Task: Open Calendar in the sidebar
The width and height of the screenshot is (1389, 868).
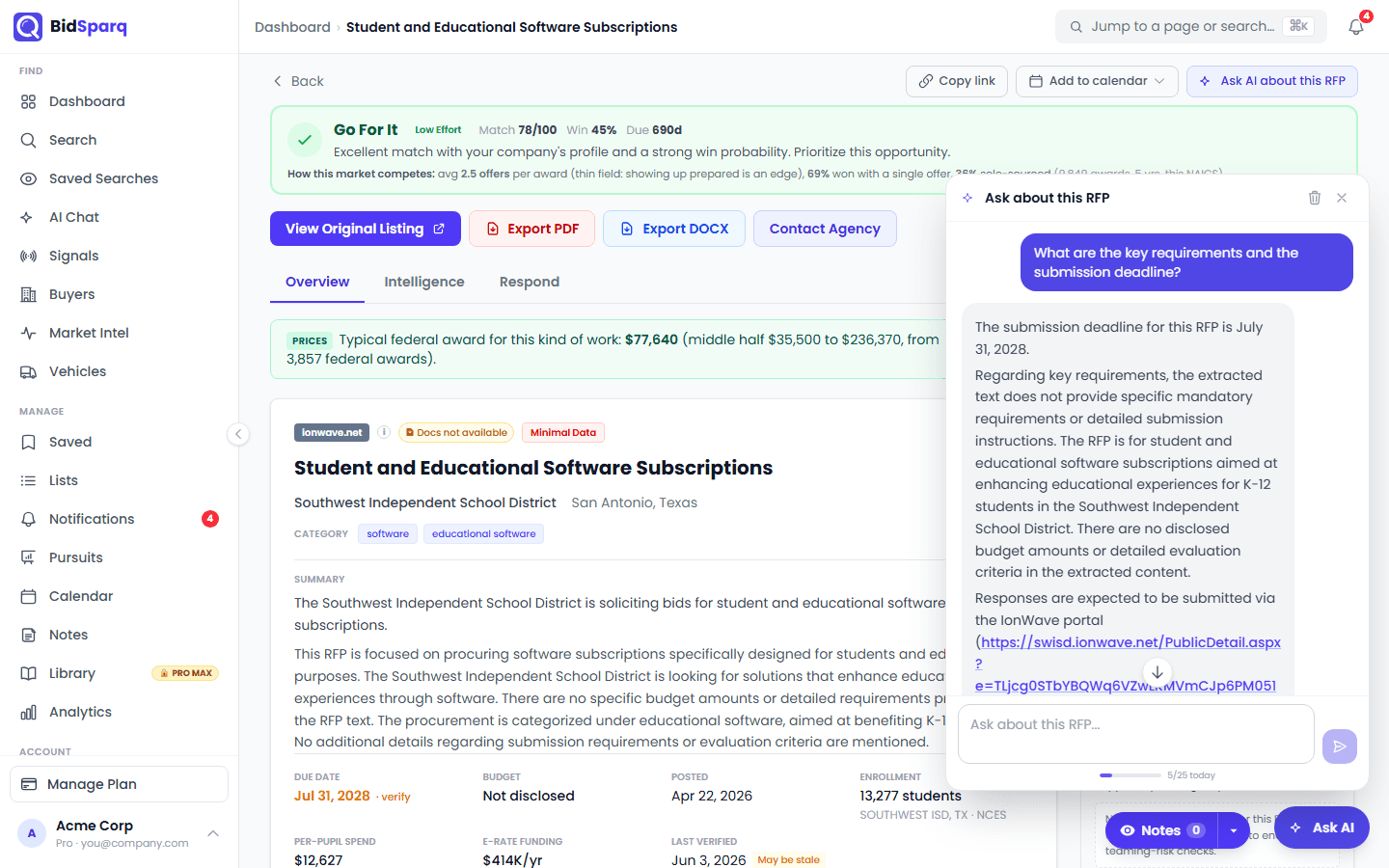Action: (x=120, y=596)
